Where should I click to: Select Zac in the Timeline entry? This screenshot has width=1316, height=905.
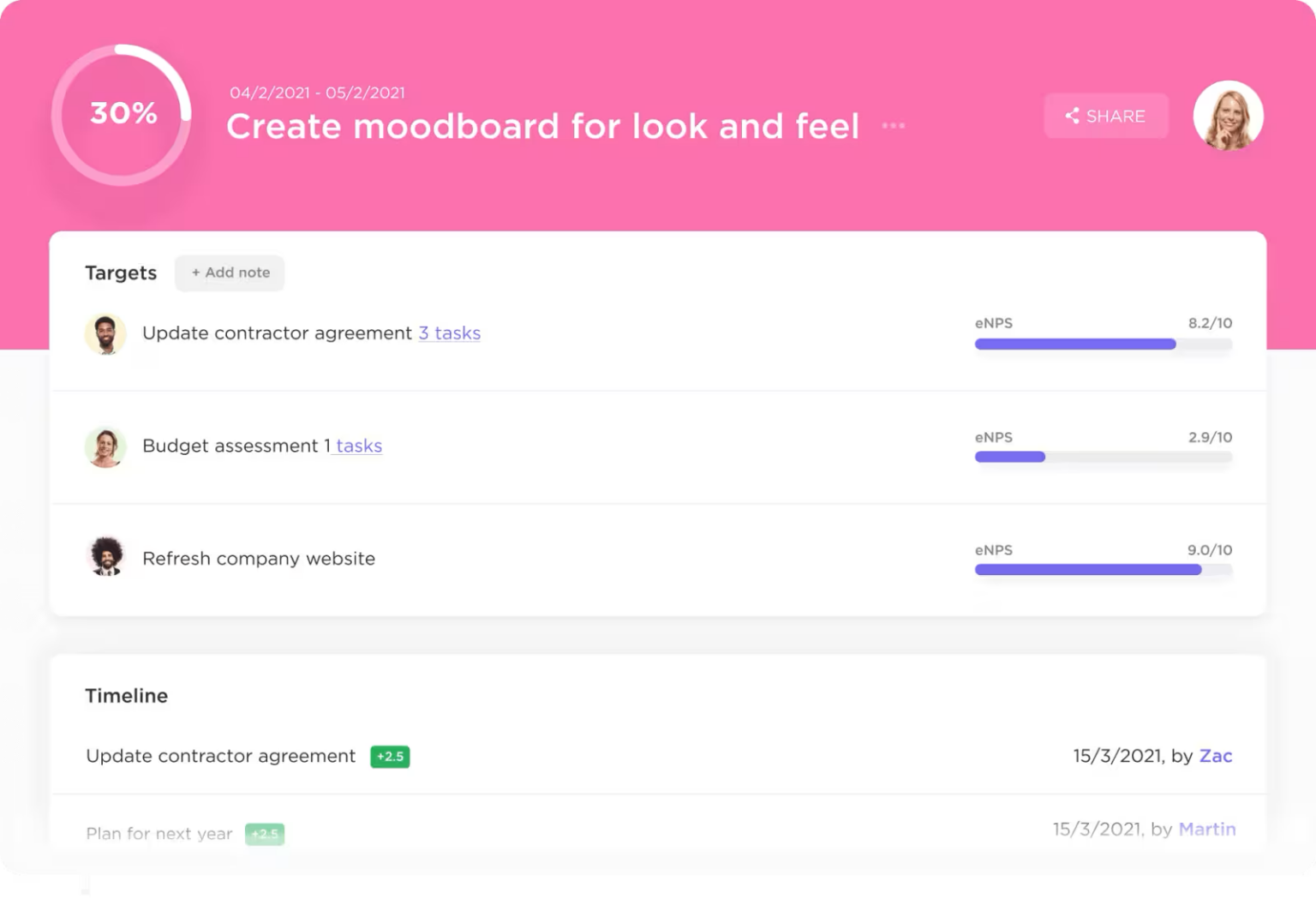point(1217,756)
